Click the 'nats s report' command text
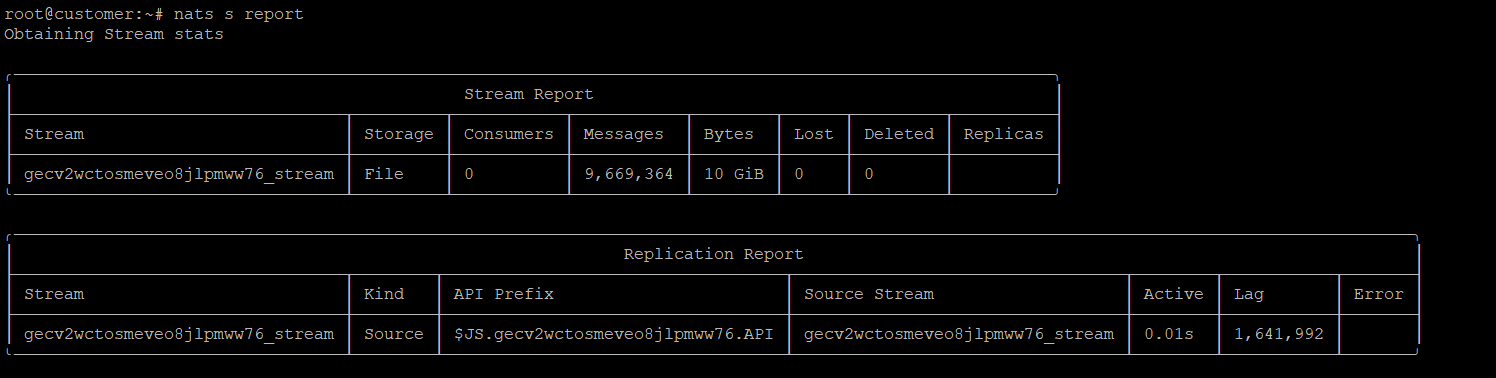This screenshot has height=378, width=1496. (238, 14)
